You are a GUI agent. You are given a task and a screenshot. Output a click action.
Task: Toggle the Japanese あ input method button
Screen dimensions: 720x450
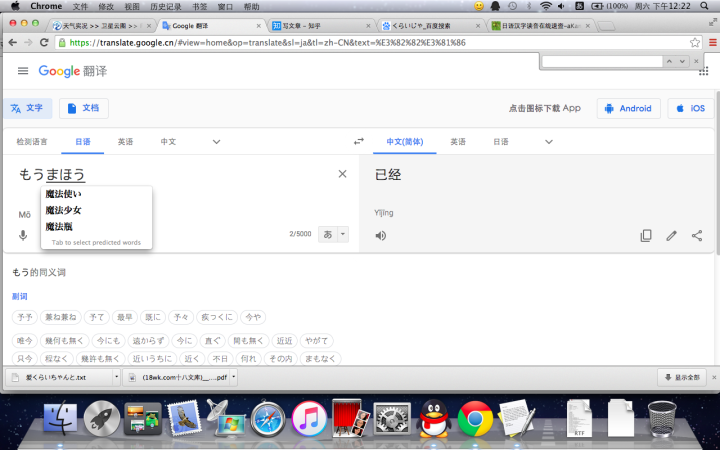328,234
